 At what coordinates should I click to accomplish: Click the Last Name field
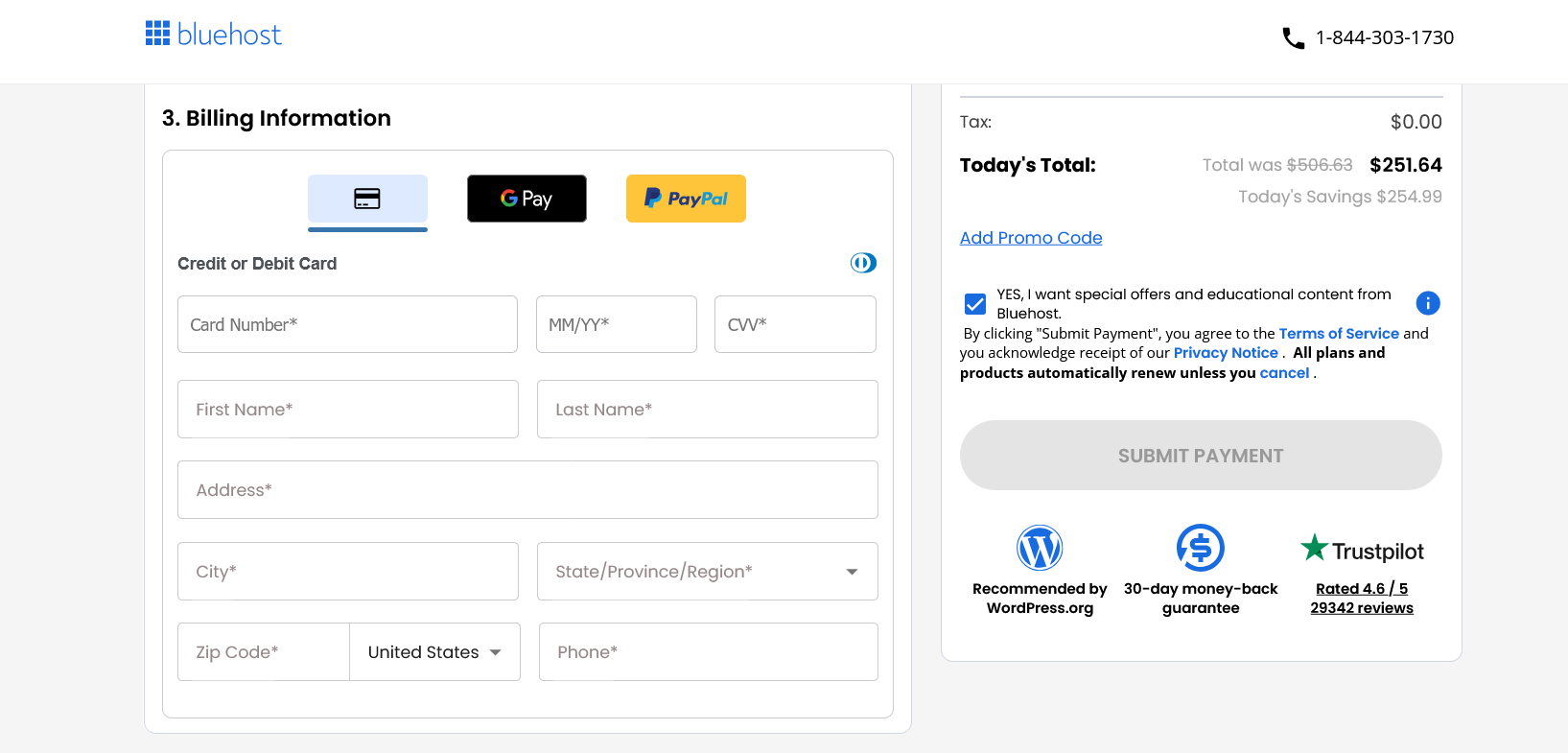pyautogui.click(x=708, y=410)
